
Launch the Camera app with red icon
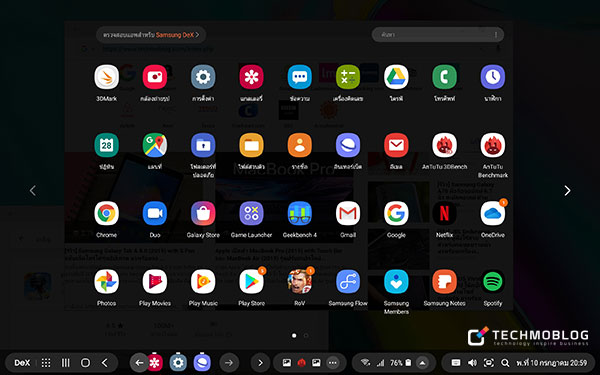tap(155, 77)
